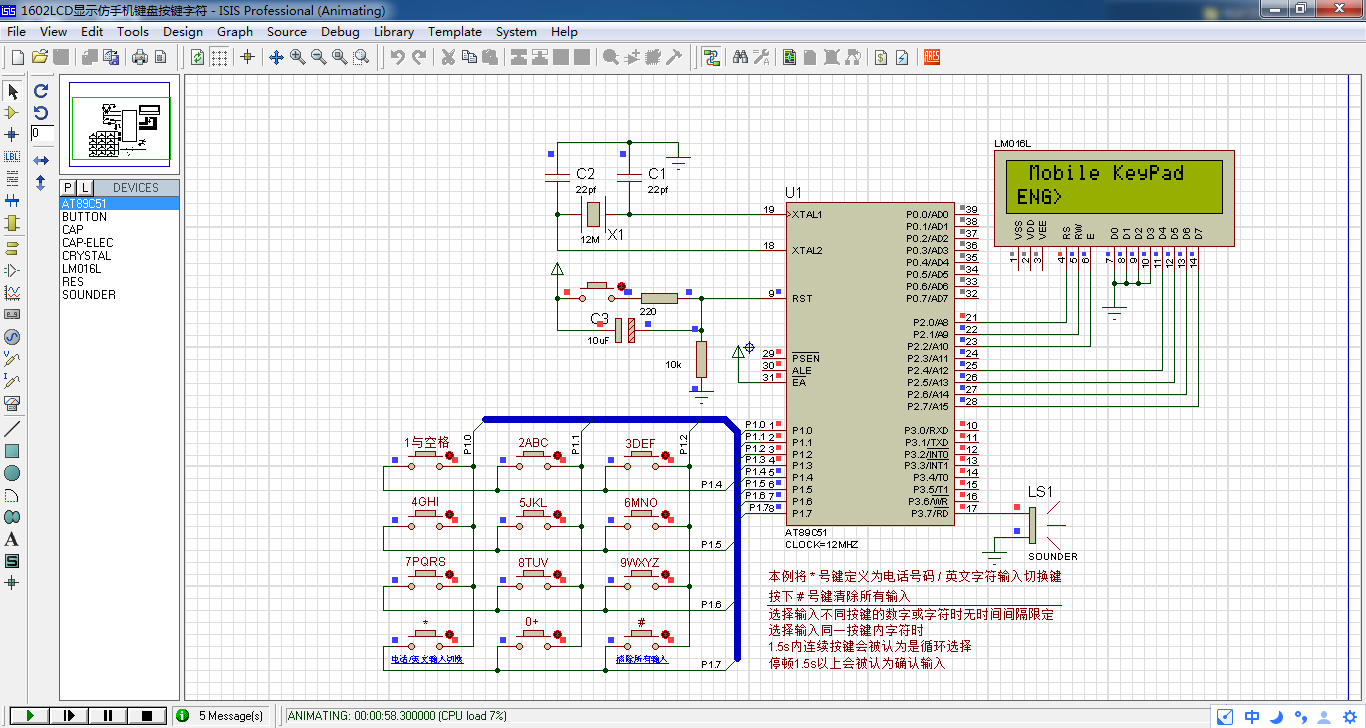The height and width of the screenshot is (728, 1366).
Task: Click the pan/center view icon
Action: [277, 57]
